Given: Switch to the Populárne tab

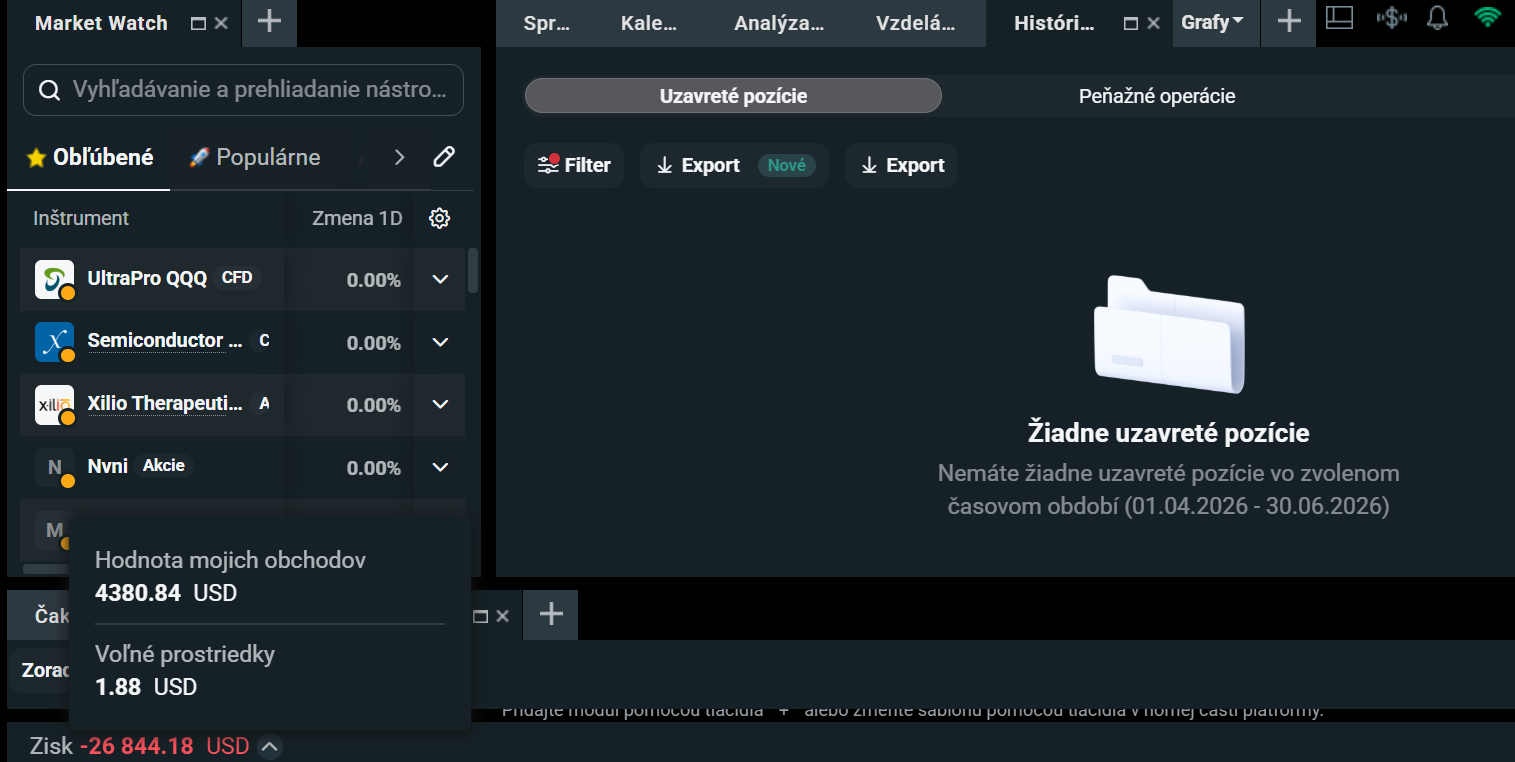Looking at the screenshot, I should coord(255,157).
